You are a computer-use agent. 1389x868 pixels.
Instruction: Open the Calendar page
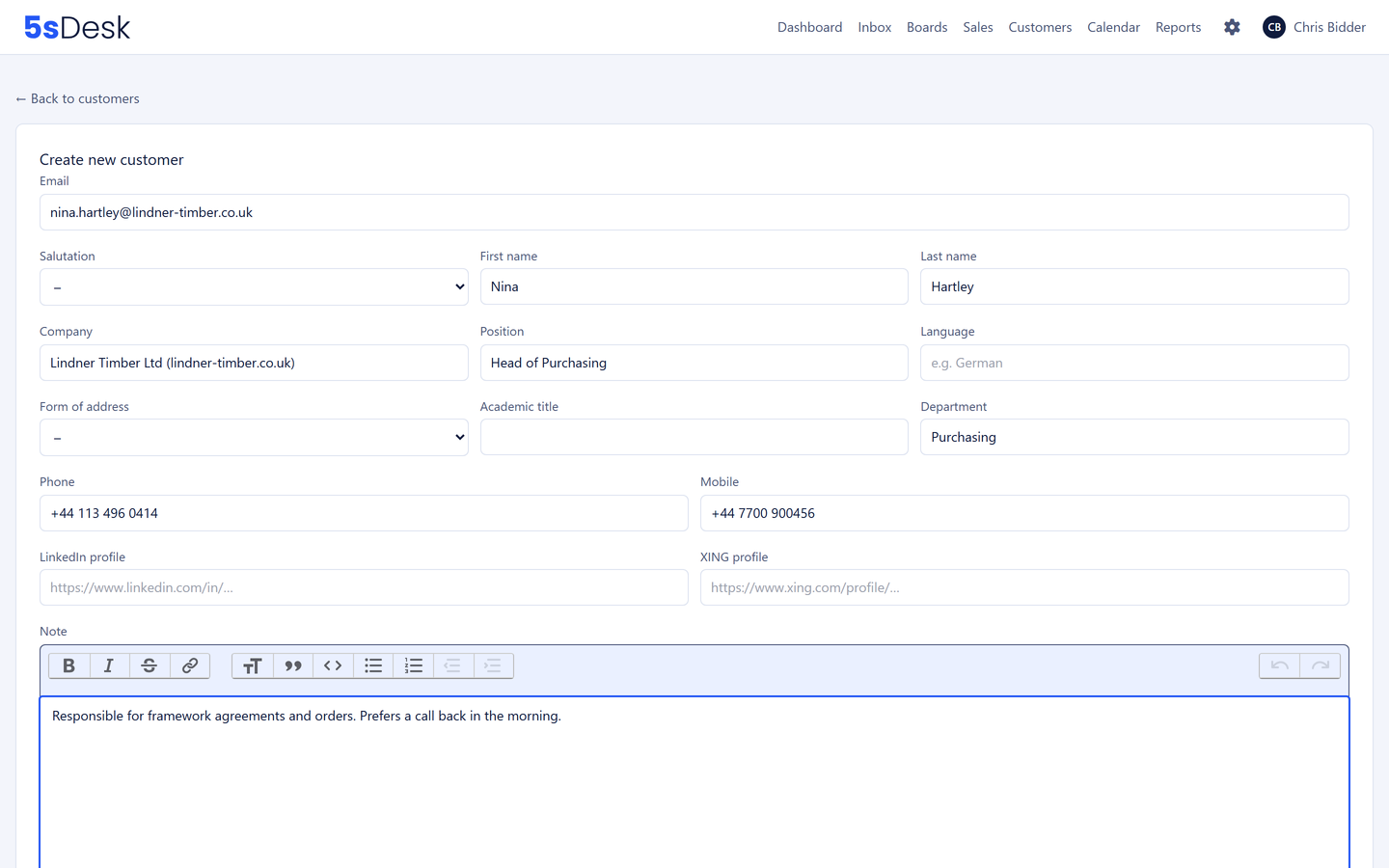(x=1113, y=27)
